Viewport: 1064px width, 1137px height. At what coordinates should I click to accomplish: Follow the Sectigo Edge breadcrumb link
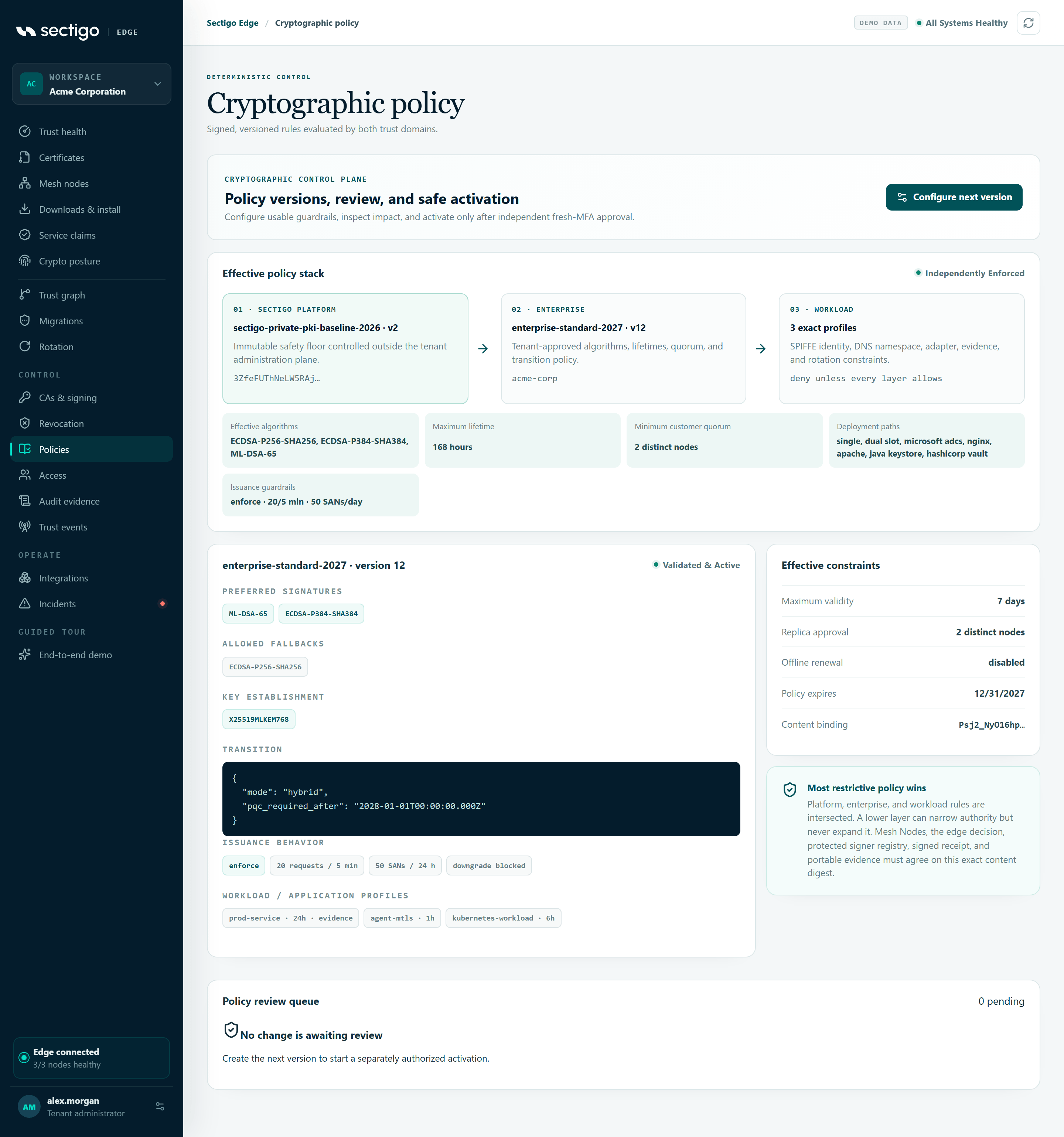tap(232, 23)
